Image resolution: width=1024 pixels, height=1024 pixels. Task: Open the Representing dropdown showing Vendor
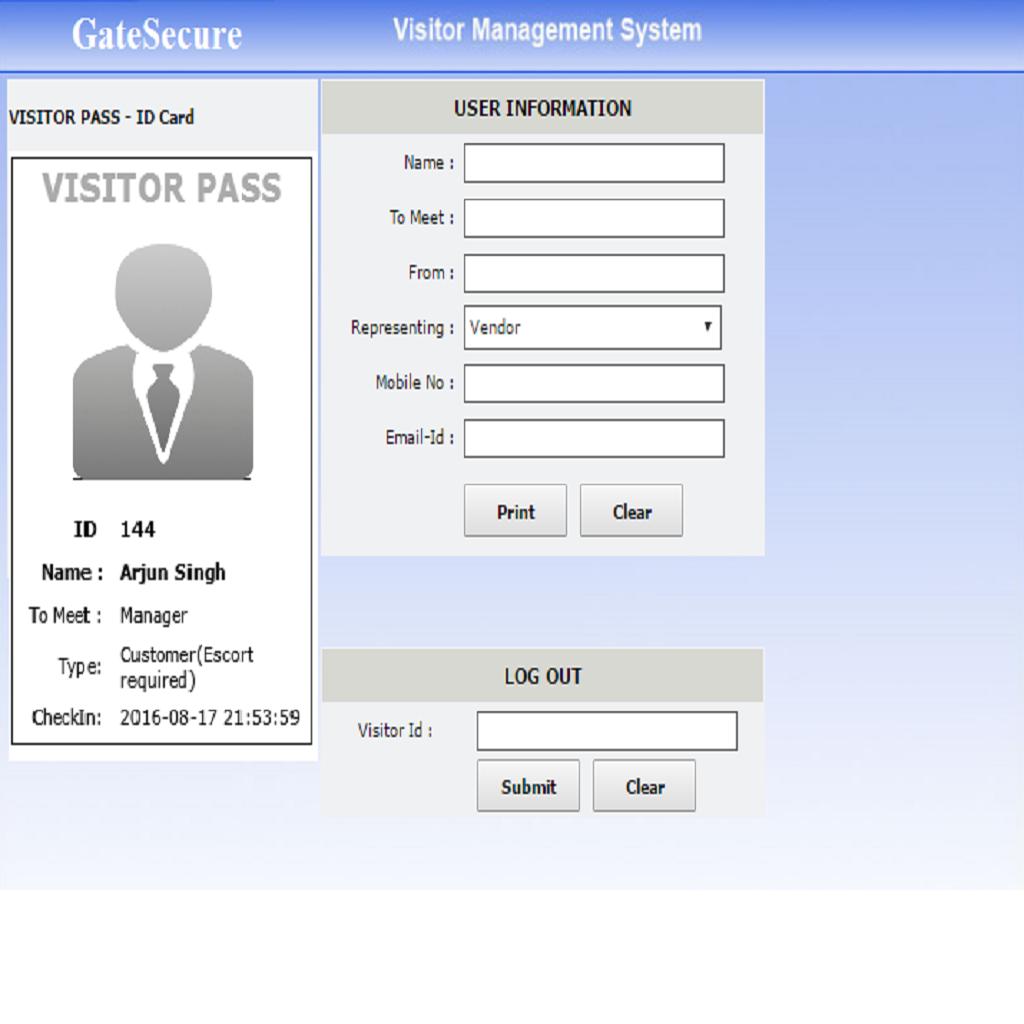click(x=592, y=328)
